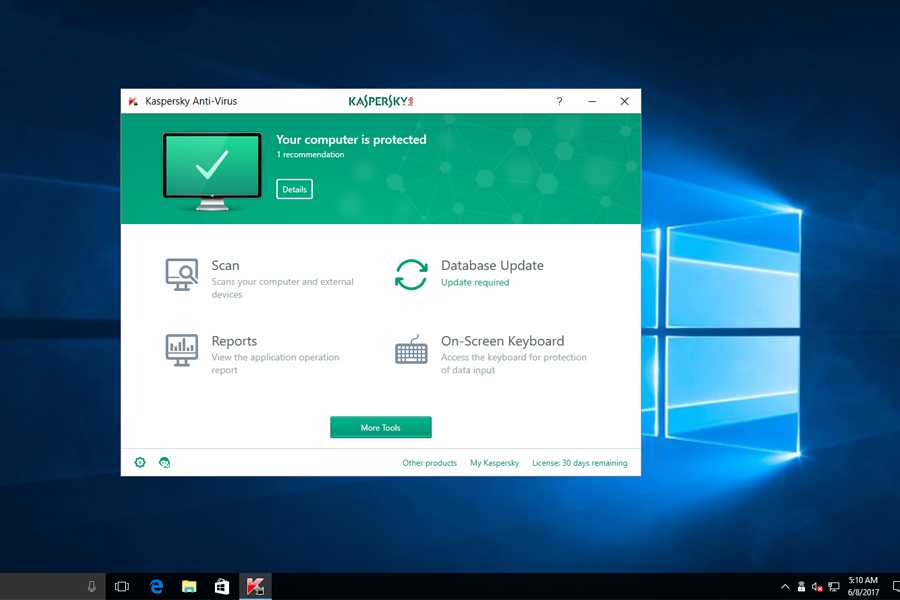Open the network tray icon
Viewport: 900px width, 600px height.
click(834, 587)
